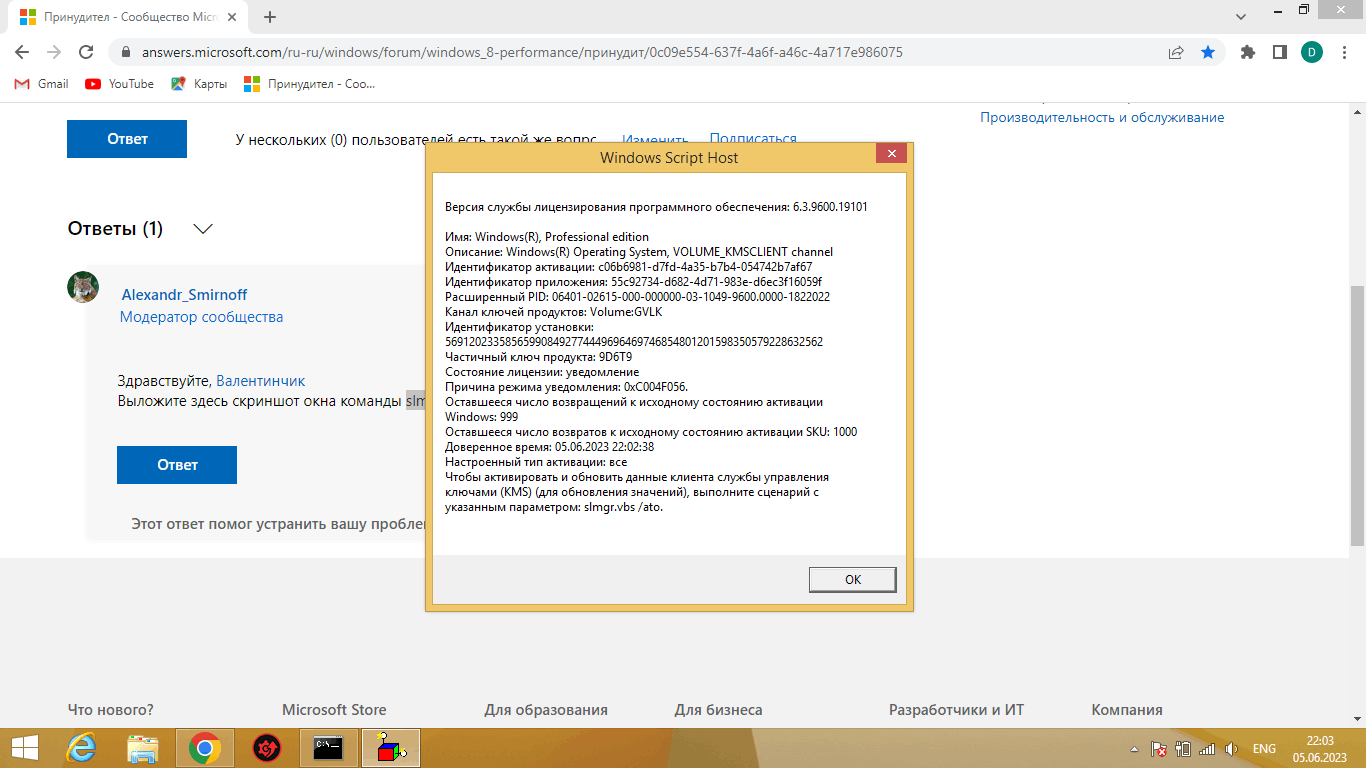The width and height of the screenshot is (1366, 768).
Task: Open the power battery tray icon
Action: [x=1183, y=748]
